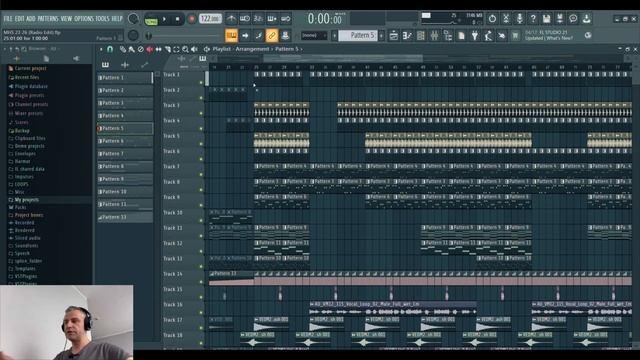Click the playback speaker tool in playlist
Screen dimensions: 640x360
pyautogui.click(x=194, y=49)
